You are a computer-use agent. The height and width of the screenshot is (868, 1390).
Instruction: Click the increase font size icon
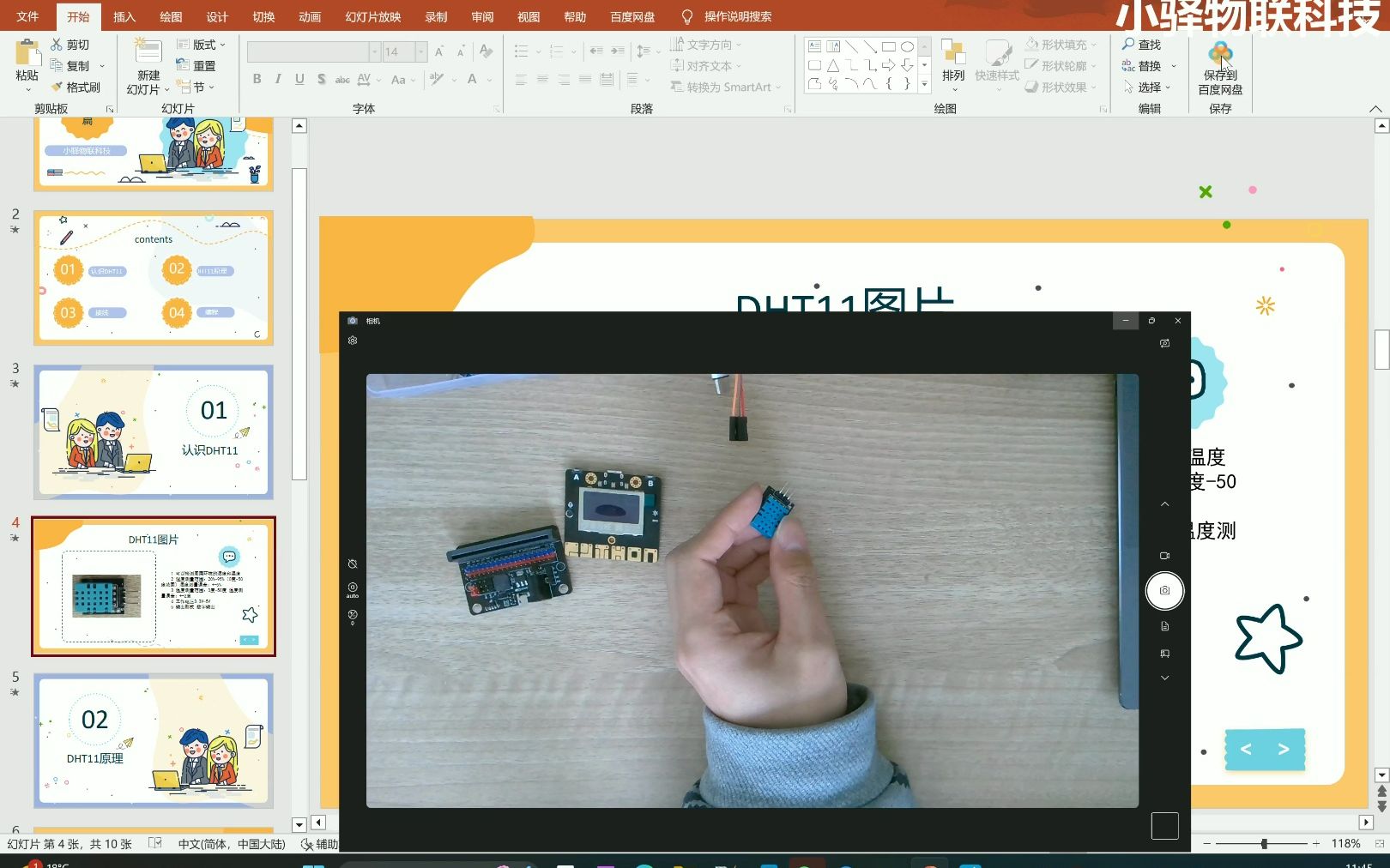439,52
